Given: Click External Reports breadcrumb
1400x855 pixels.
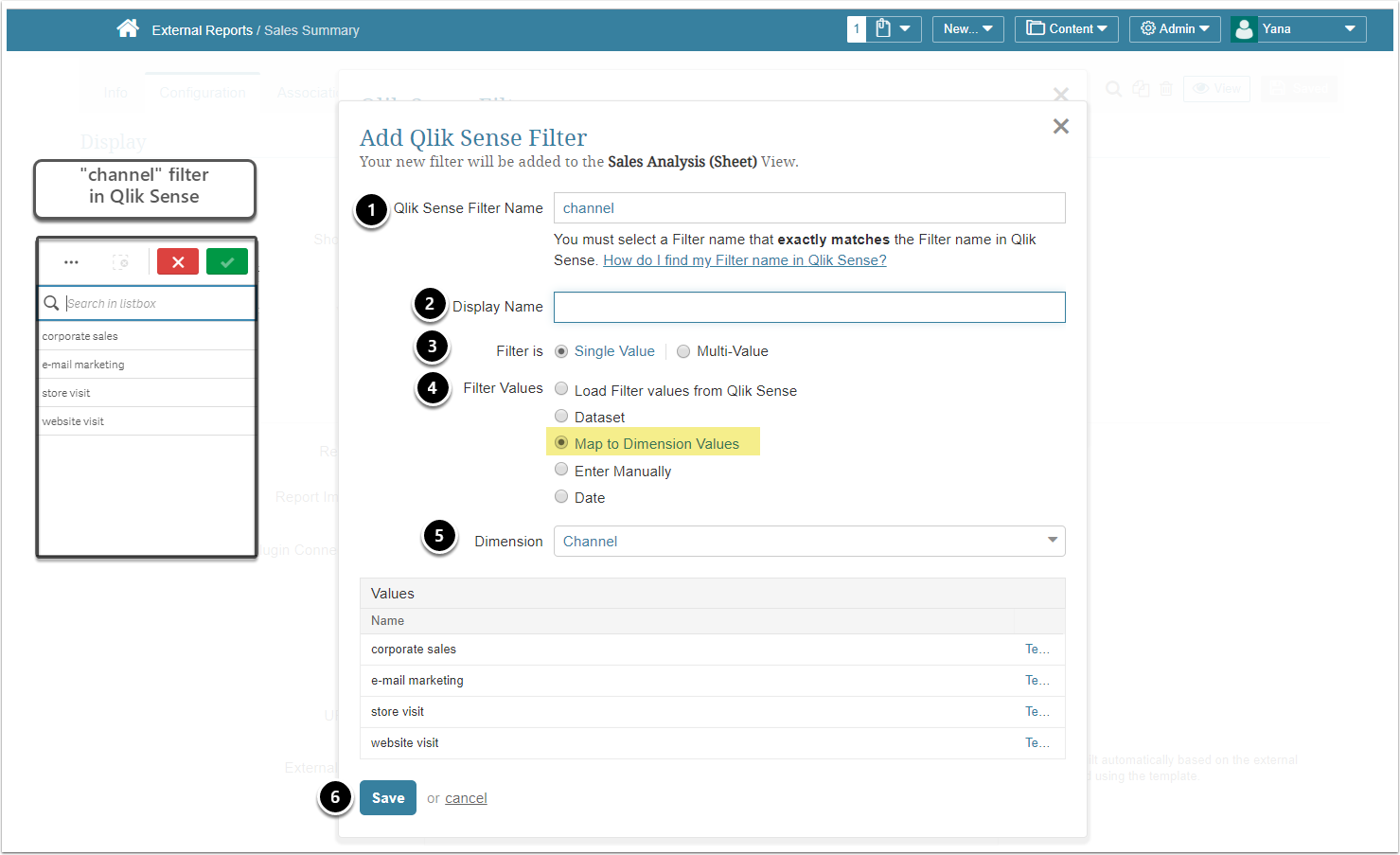Looking at the screenshot, I should click(202, 30).
